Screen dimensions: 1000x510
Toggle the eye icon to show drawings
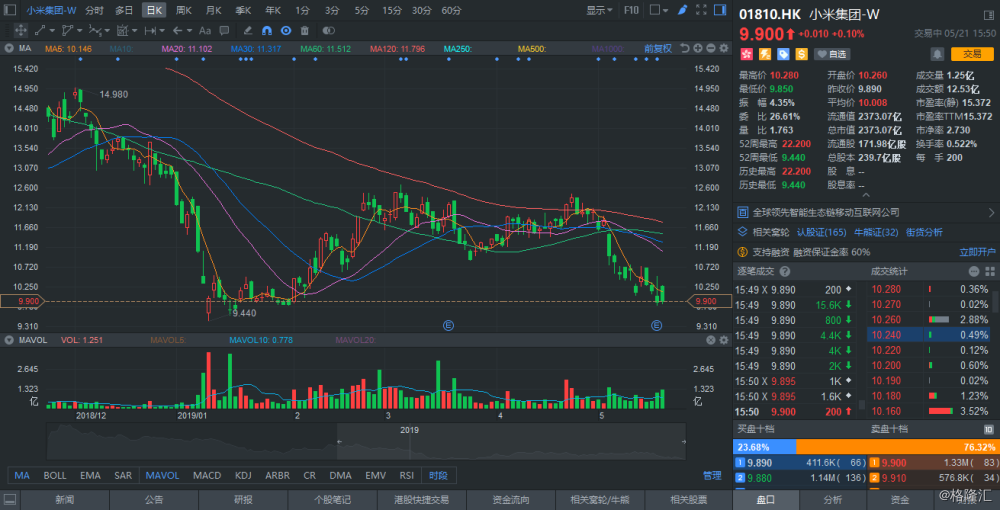coord(285,30)
